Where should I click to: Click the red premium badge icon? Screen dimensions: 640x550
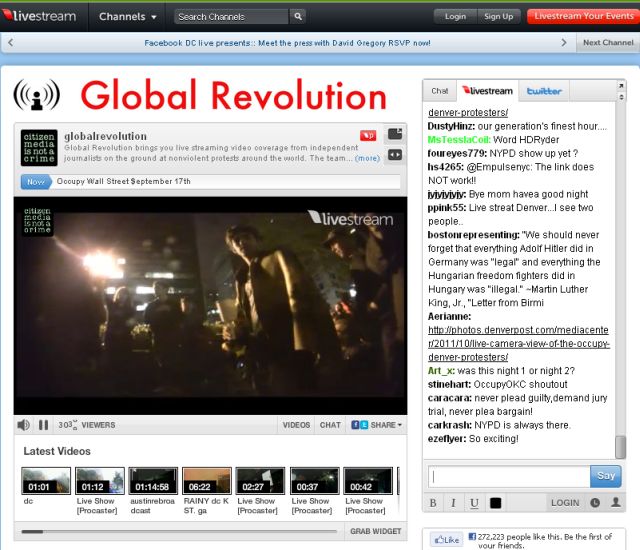(x=368, y=135)
